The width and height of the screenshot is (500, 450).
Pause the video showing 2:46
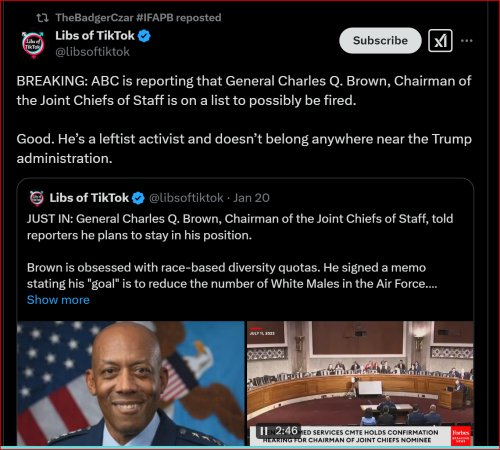[x=263, y=431]
